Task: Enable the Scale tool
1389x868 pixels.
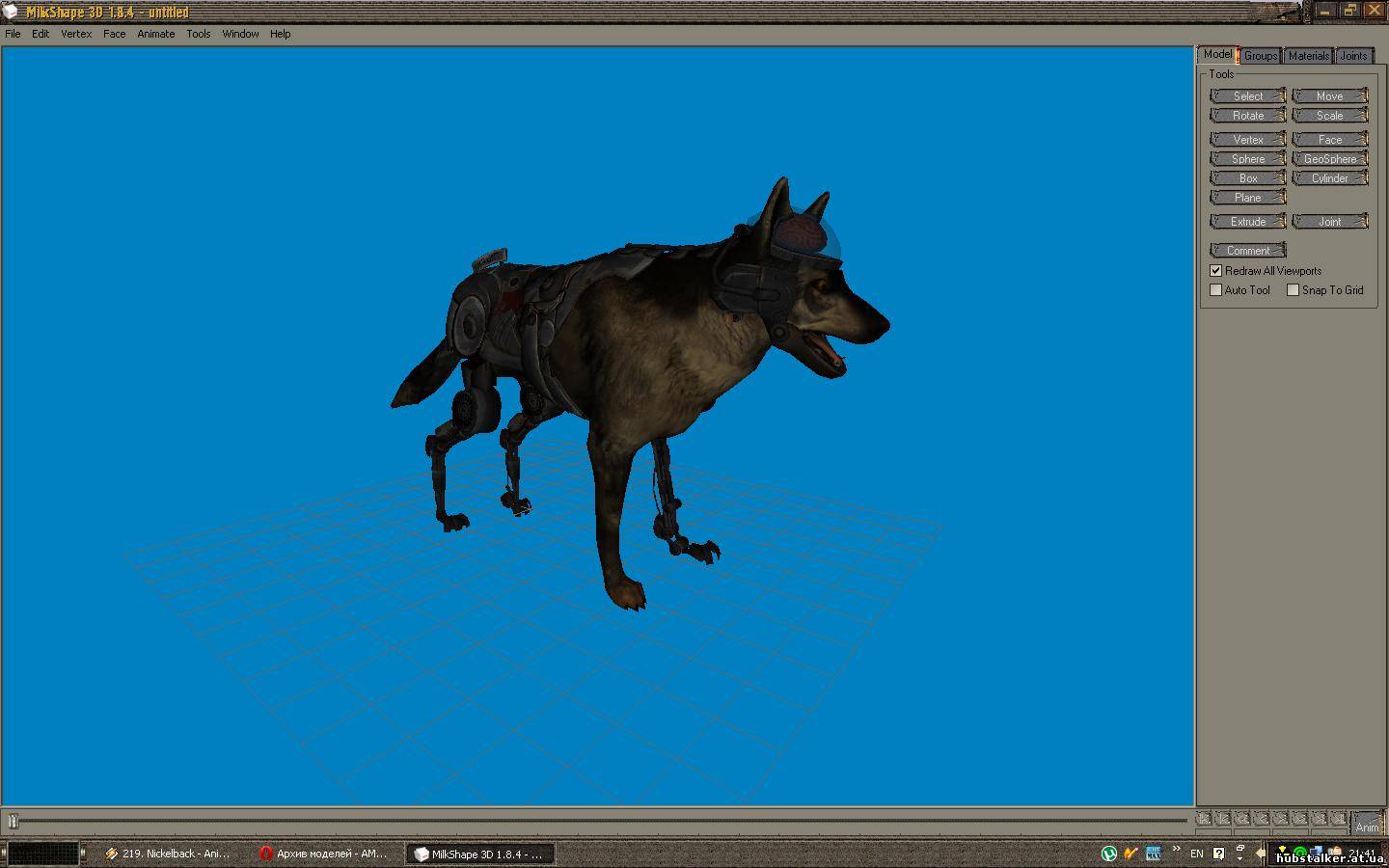Action: (1330, 115)
